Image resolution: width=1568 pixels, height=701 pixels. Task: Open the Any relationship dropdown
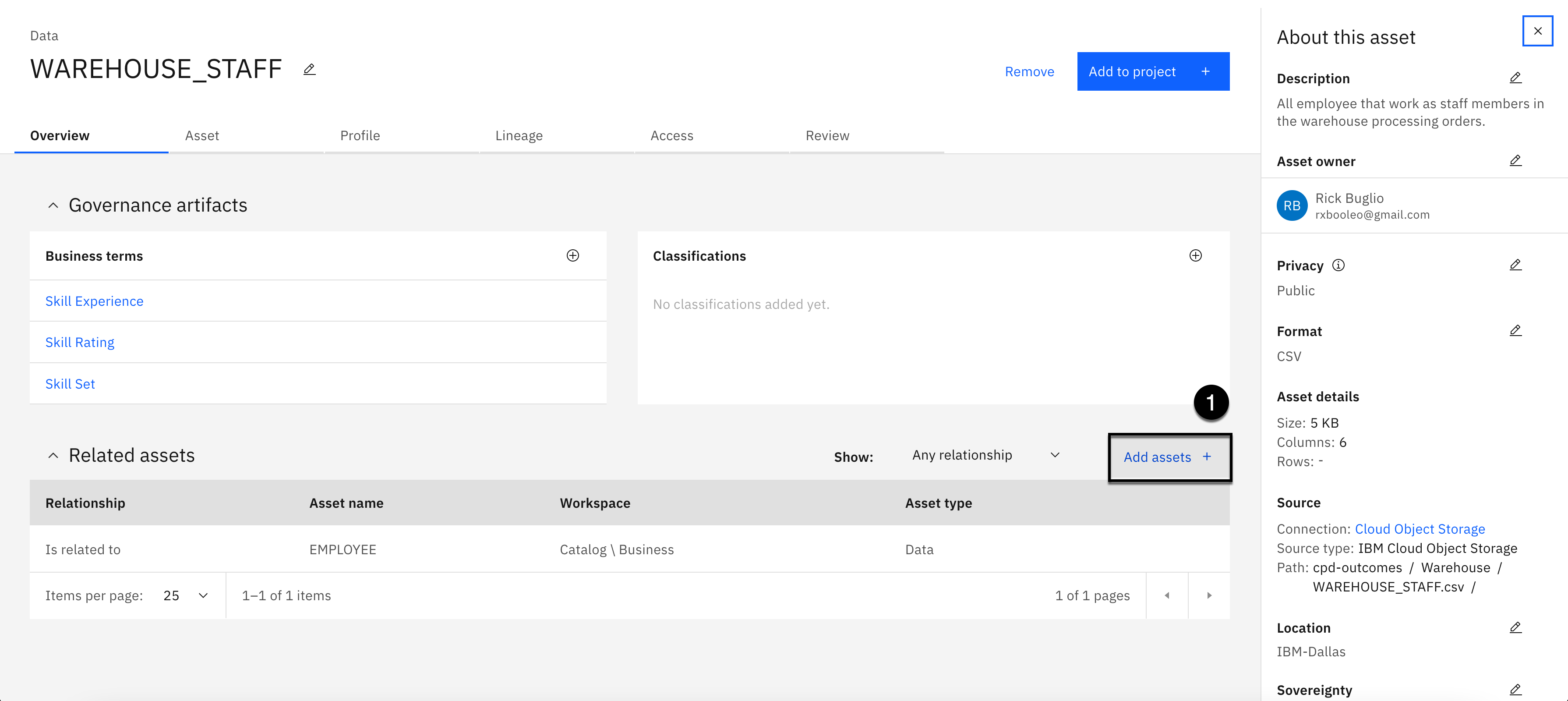(x=985, y=456)
